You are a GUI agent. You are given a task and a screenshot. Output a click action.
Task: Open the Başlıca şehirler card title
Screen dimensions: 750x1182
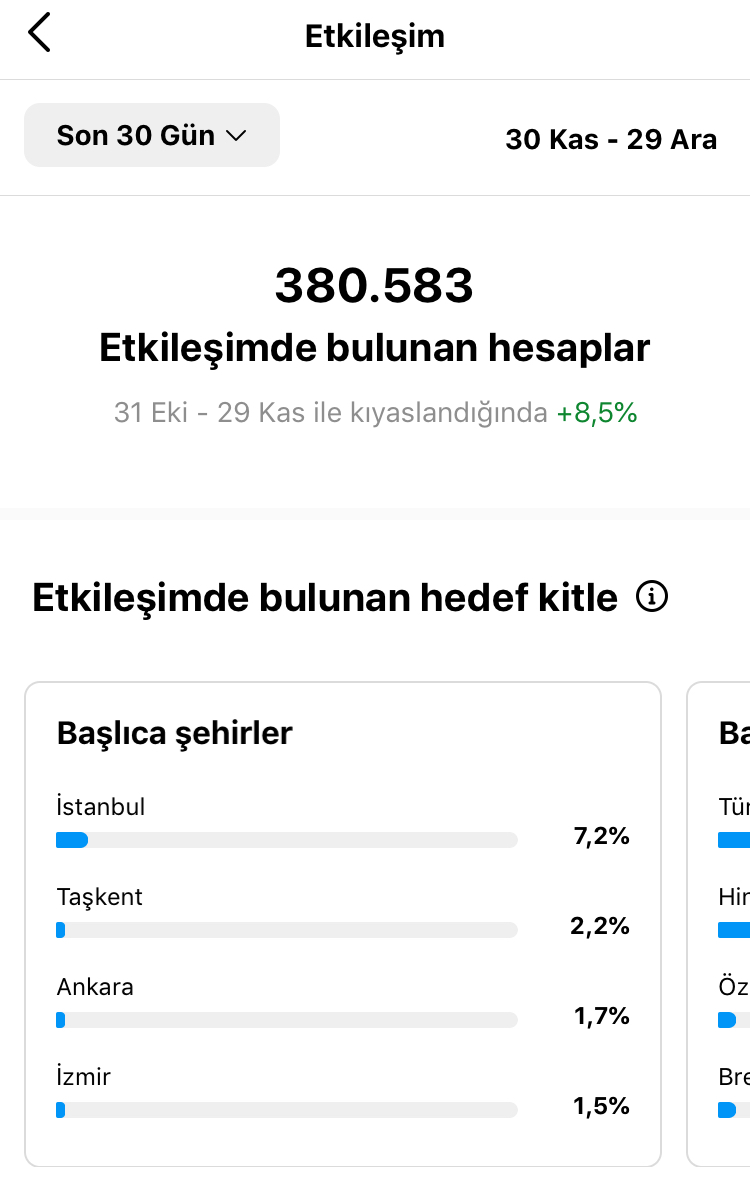point(174,733)
